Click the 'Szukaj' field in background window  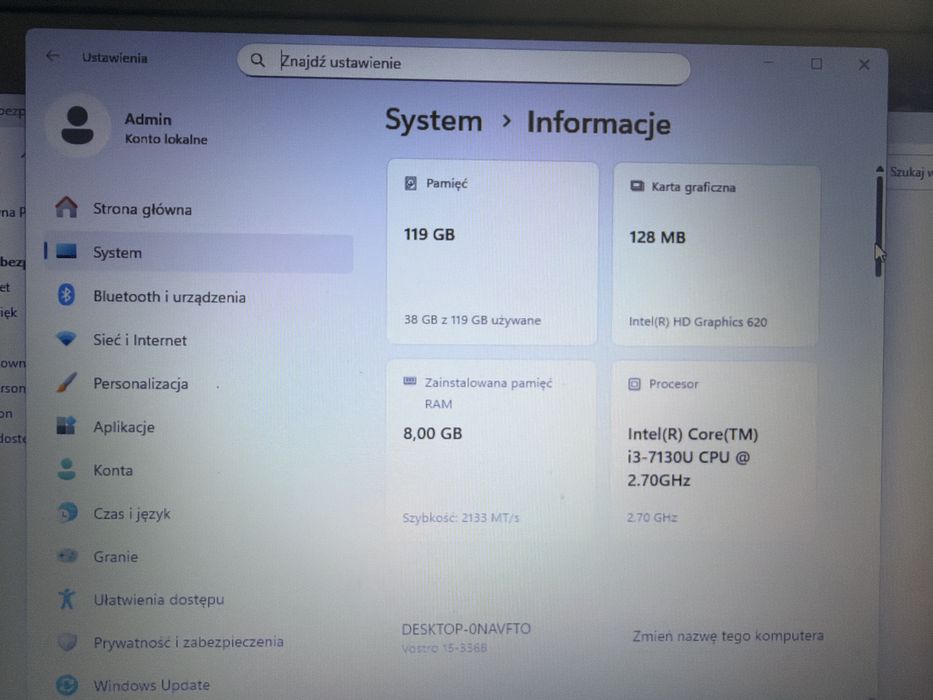pos(910,173)
